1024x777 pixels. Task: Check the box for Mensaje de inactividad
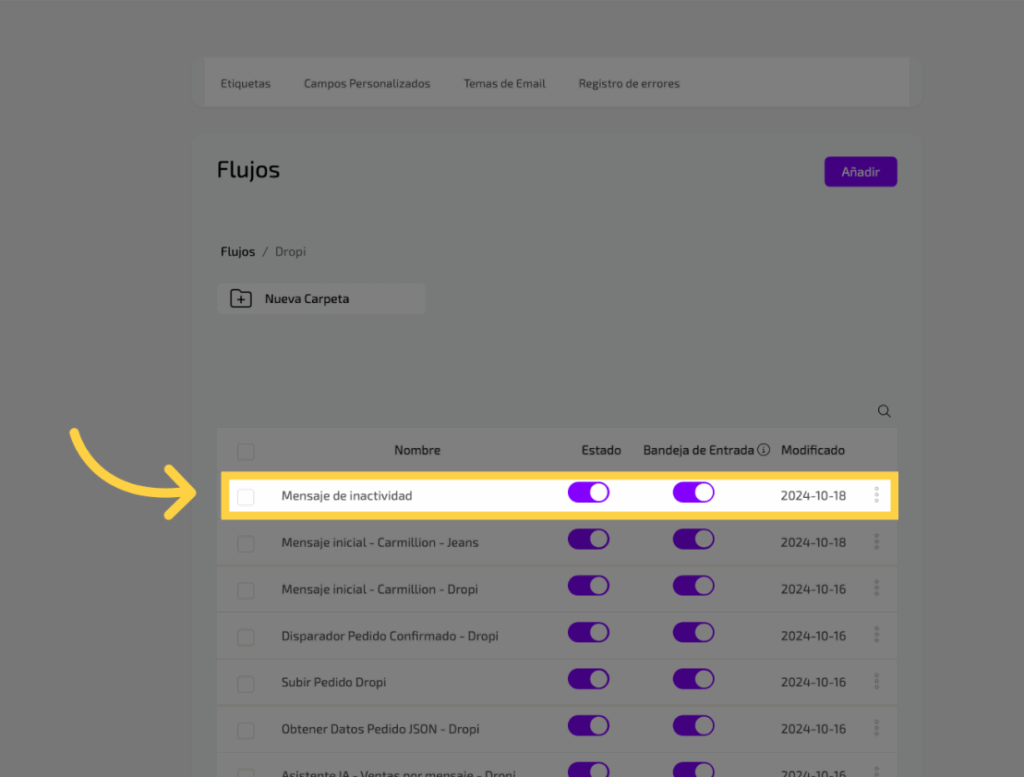pos(246,496)
